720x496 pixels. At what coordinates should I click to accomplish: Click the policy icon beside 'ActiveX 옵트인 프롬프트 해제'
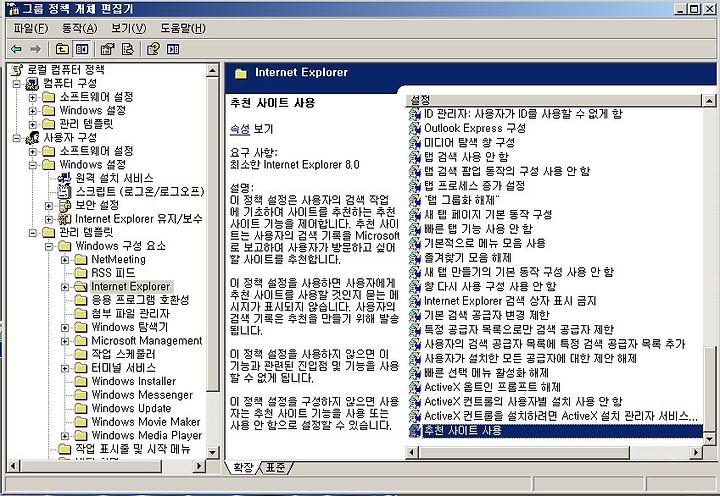pos(415,387)
